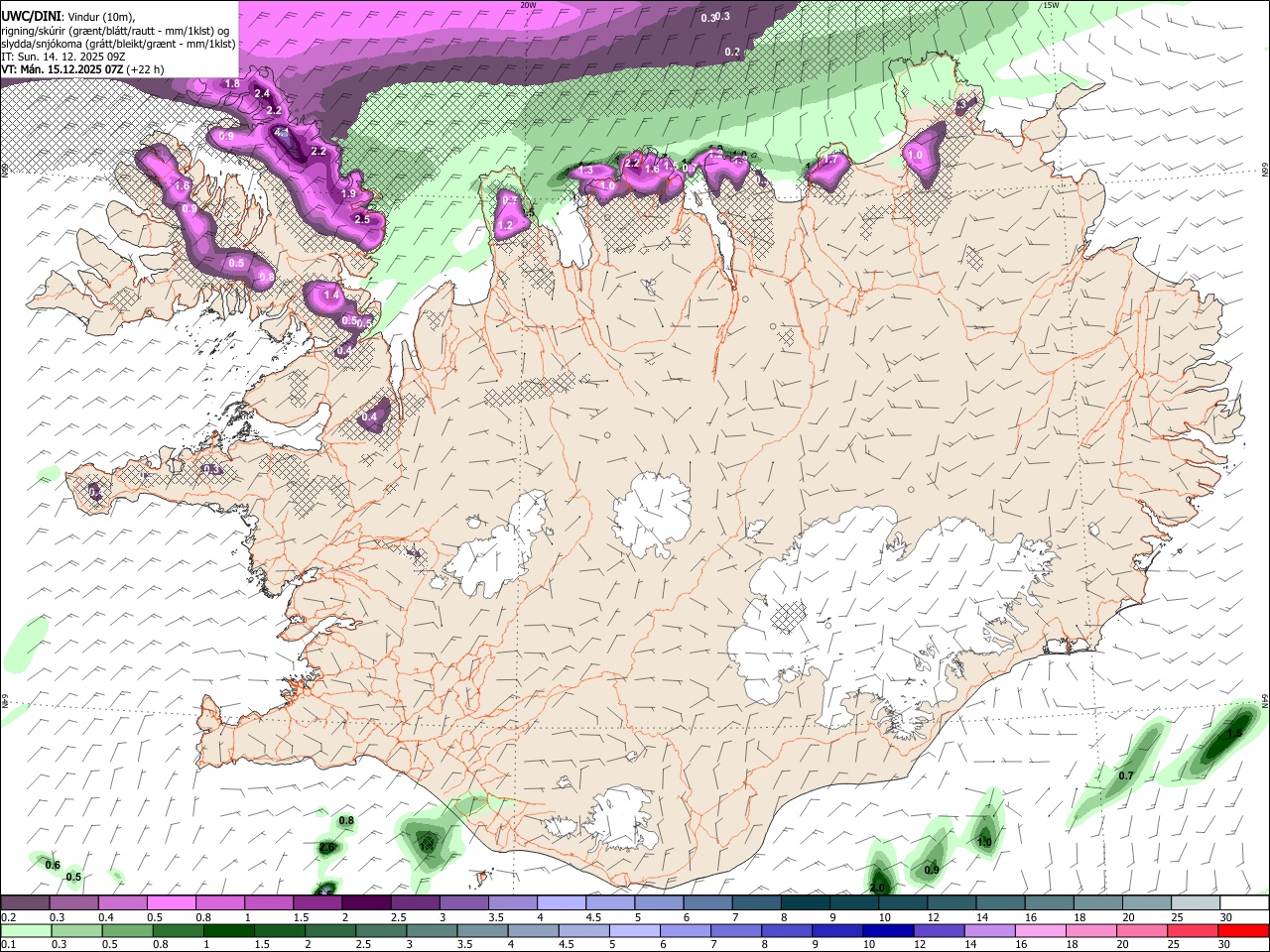Select the dark teal swatch labeled 8 in upper legend
Viewport: 1270px width, 952px height.
(806, 903)
